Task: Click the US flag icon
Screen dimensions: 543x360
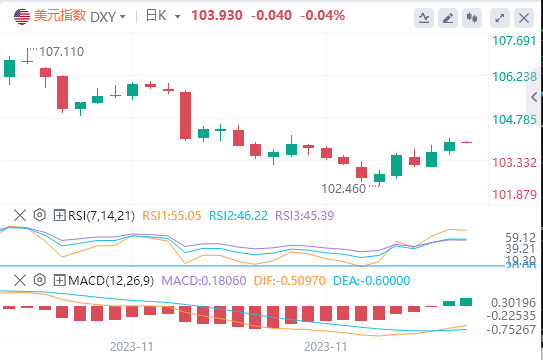Action: click(22, 16)
